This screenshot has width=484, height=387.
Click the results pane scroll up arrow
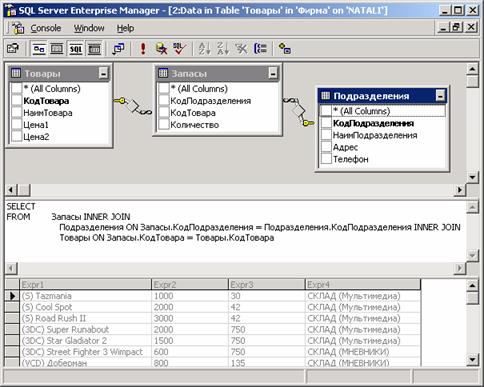click(472, 286)
